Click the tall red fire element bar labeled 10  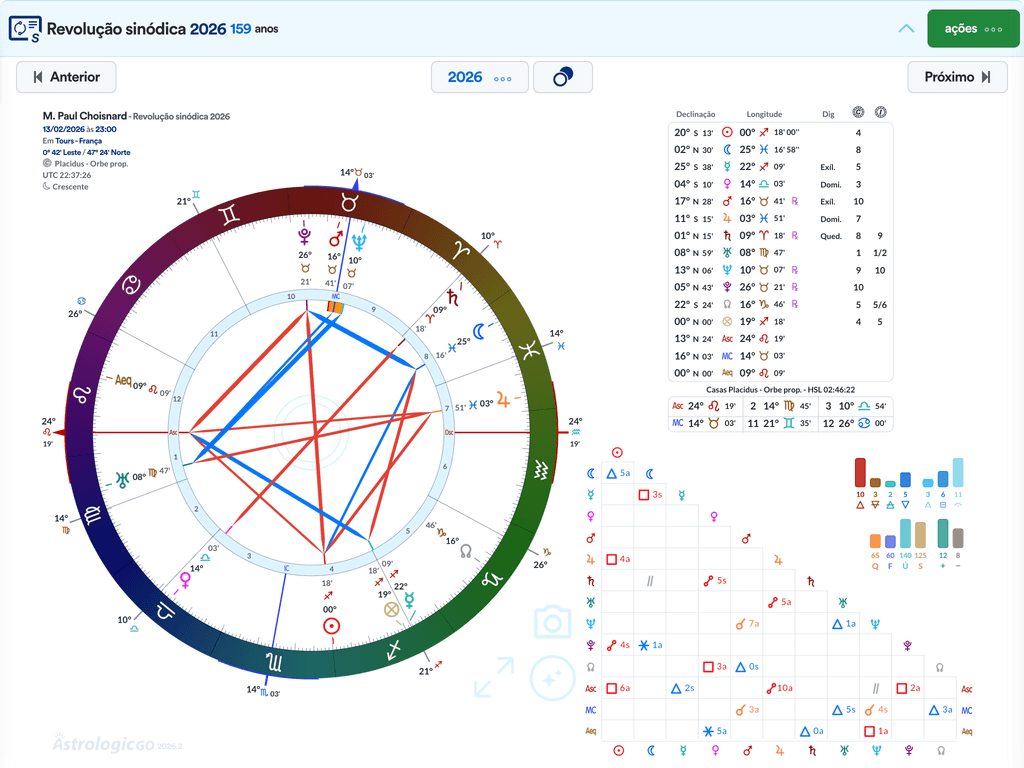pos(860,472)
